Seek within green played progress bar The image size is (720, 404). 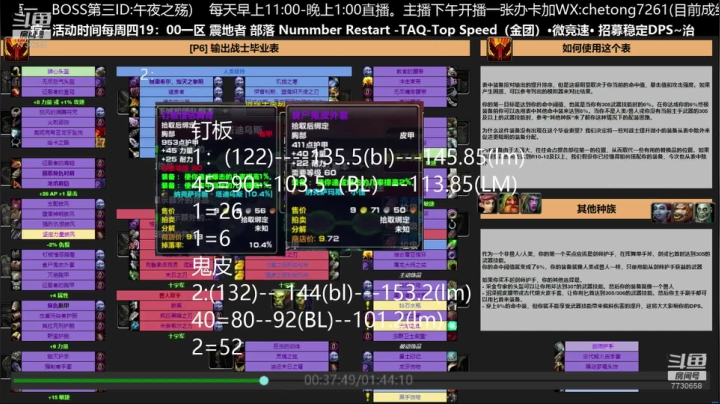click(138, 380)
